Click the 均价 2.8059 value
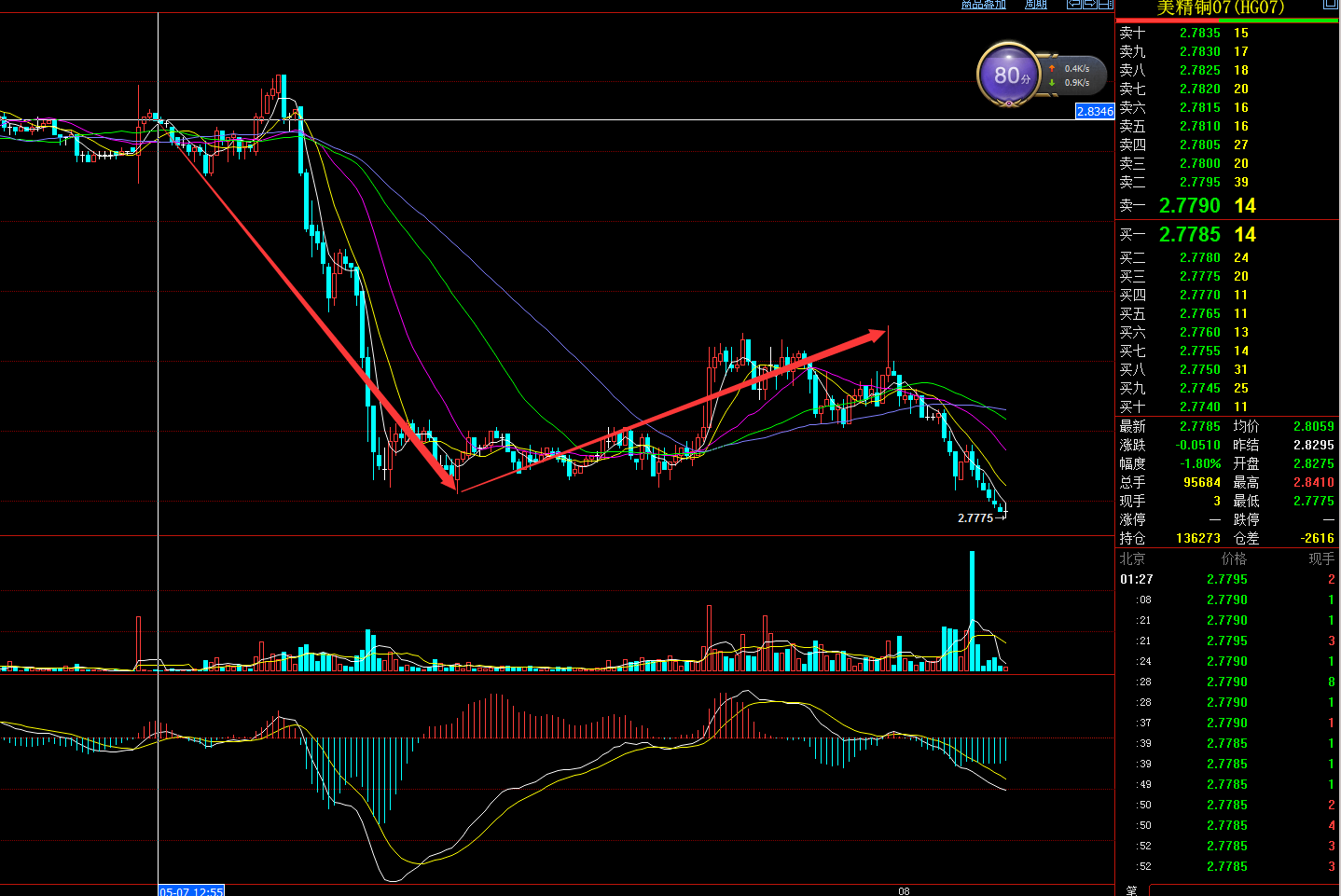The height and width of the screenshot is (896, 1341). 1313,426
